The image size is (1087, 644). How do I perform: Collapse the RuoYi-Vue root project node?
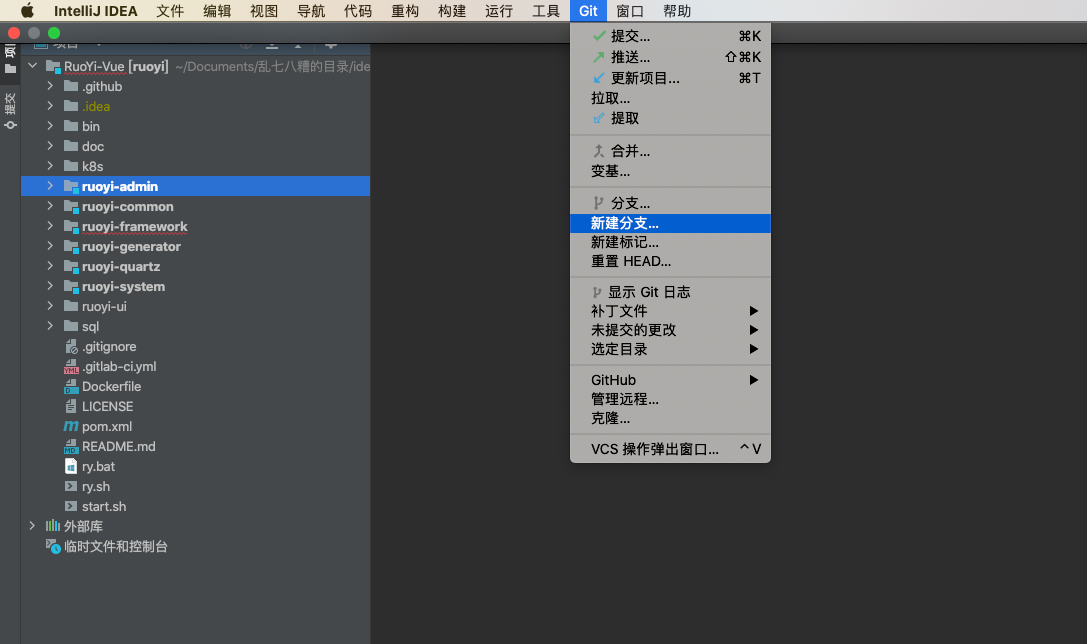tap(32, 66)
